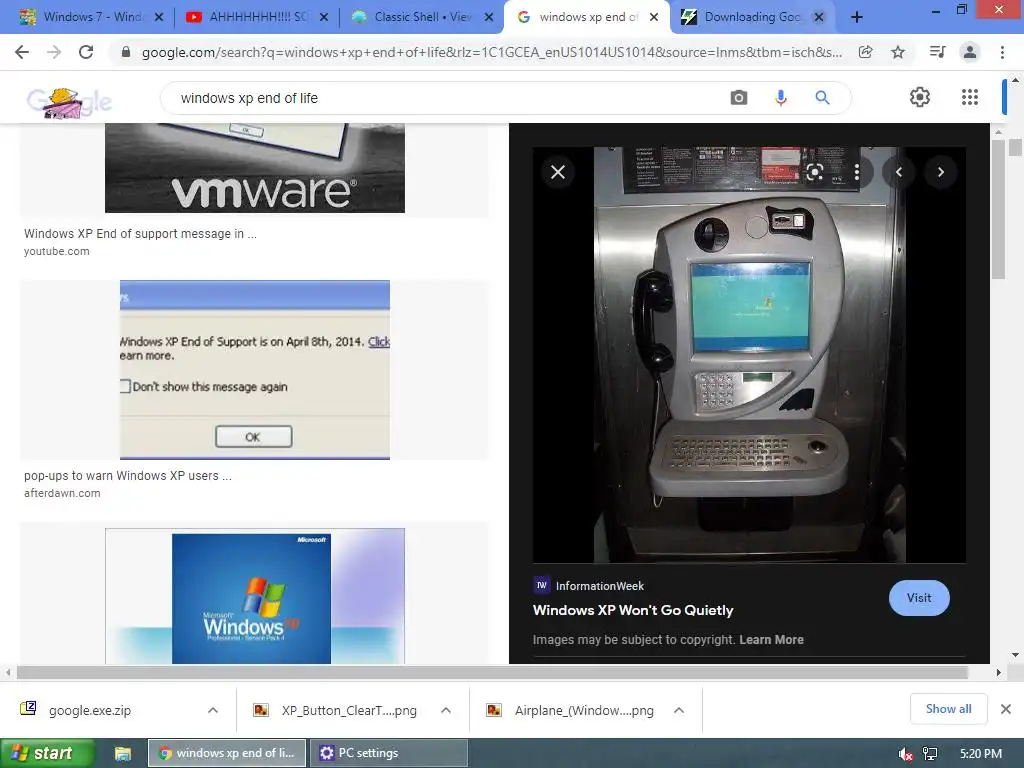Expand options for XP_Button_ClearT png download
1024x768 pixels.
click(x=446, y=710)
